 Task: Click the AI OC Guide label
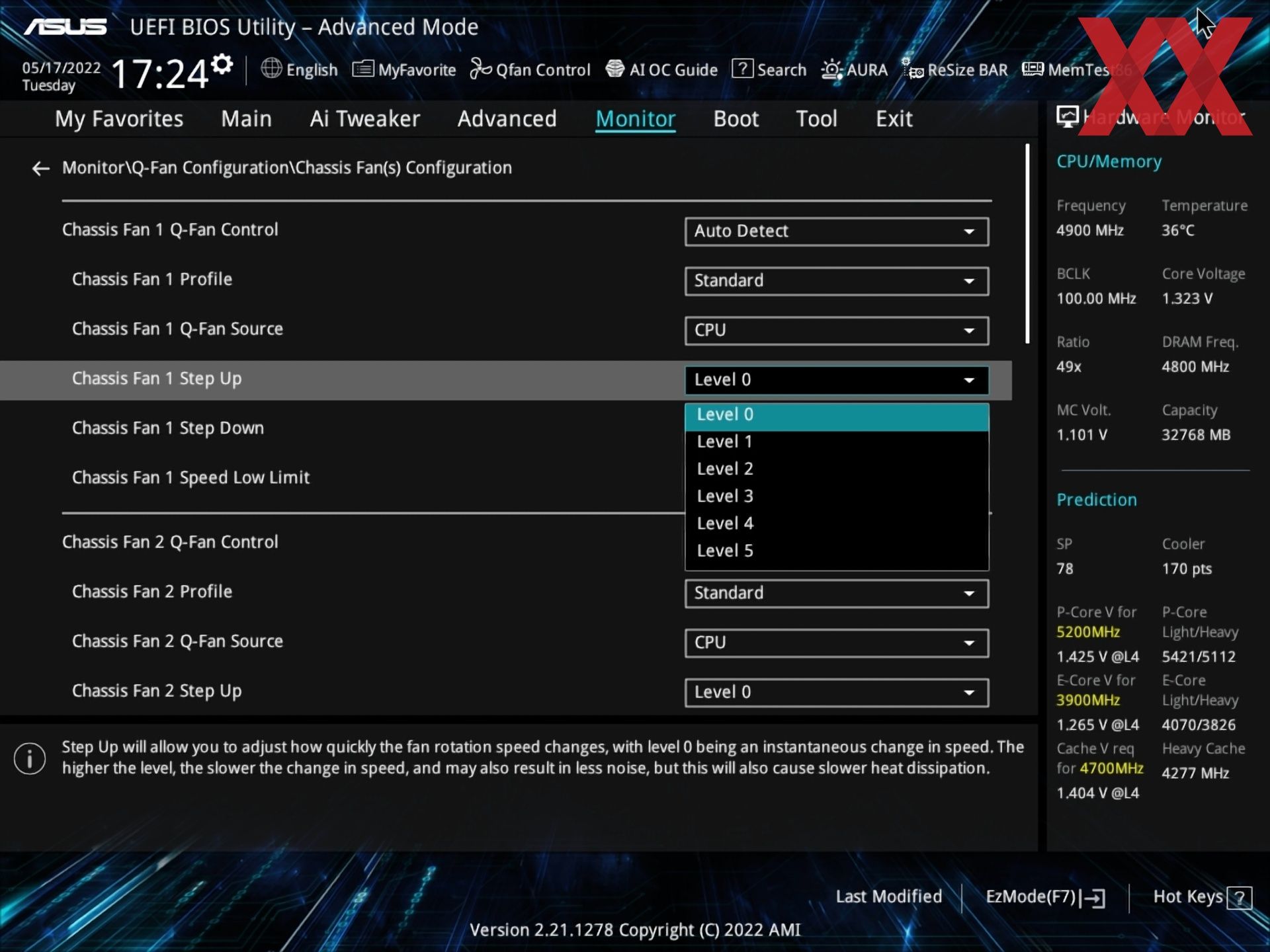(x=673, y=70)
